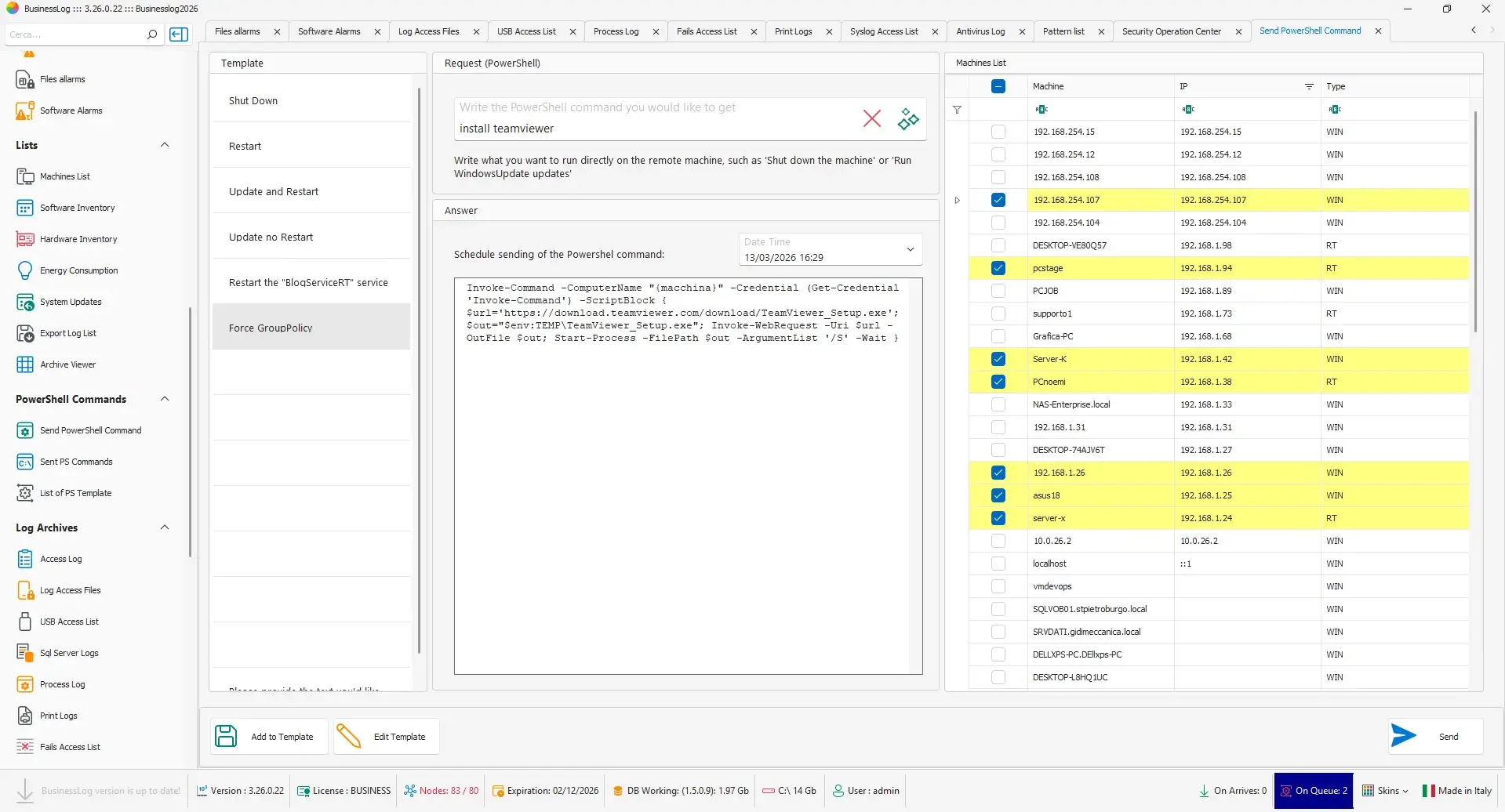Open System Updates sidebar icon
The image size is (1505, 812).
click(25, 302)
